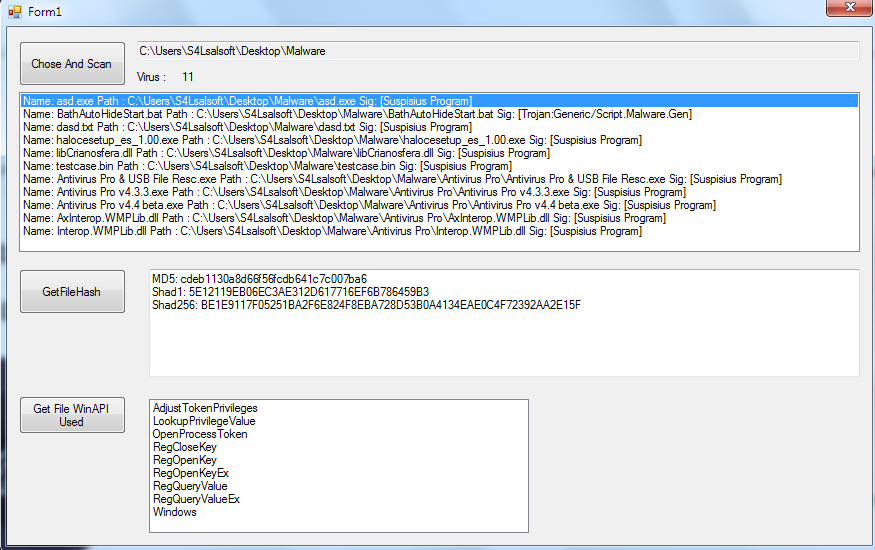Select RegOpenKeyEx in the API list
The image size is (875, 550).
click(x=339, y=473)
